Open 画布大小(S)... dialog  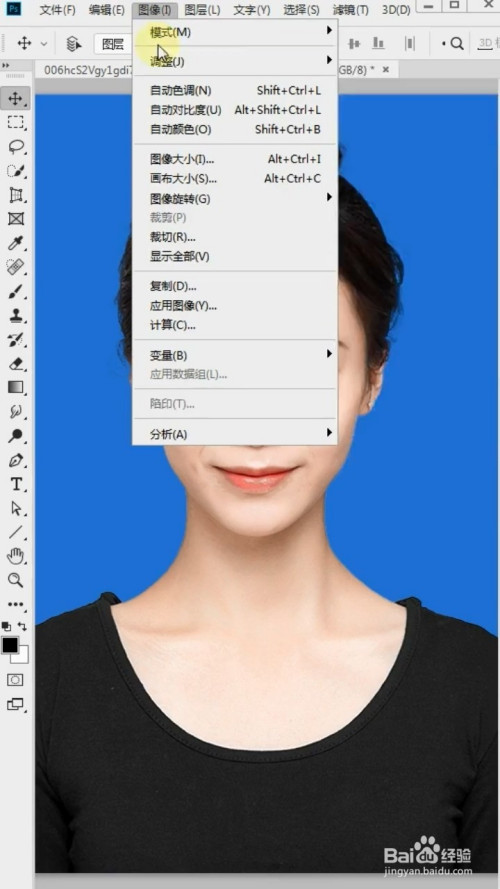235,179
